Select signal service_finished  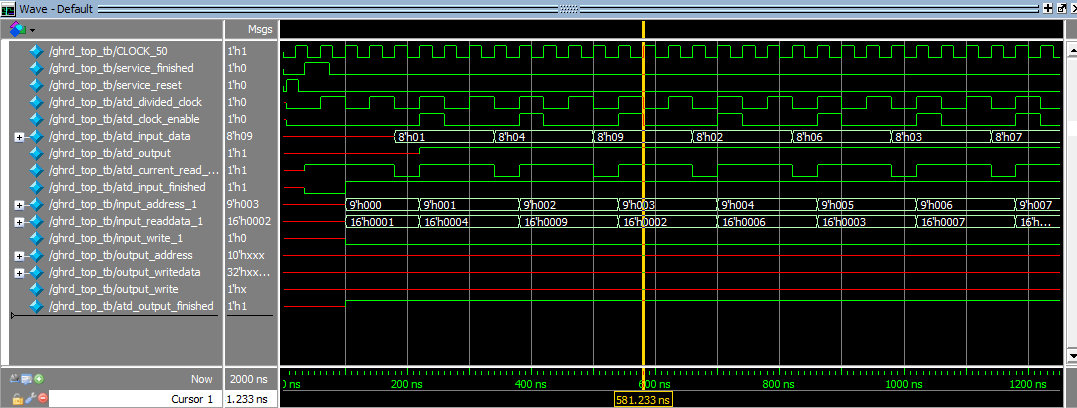pyautogui.click(x=121, y=68)
